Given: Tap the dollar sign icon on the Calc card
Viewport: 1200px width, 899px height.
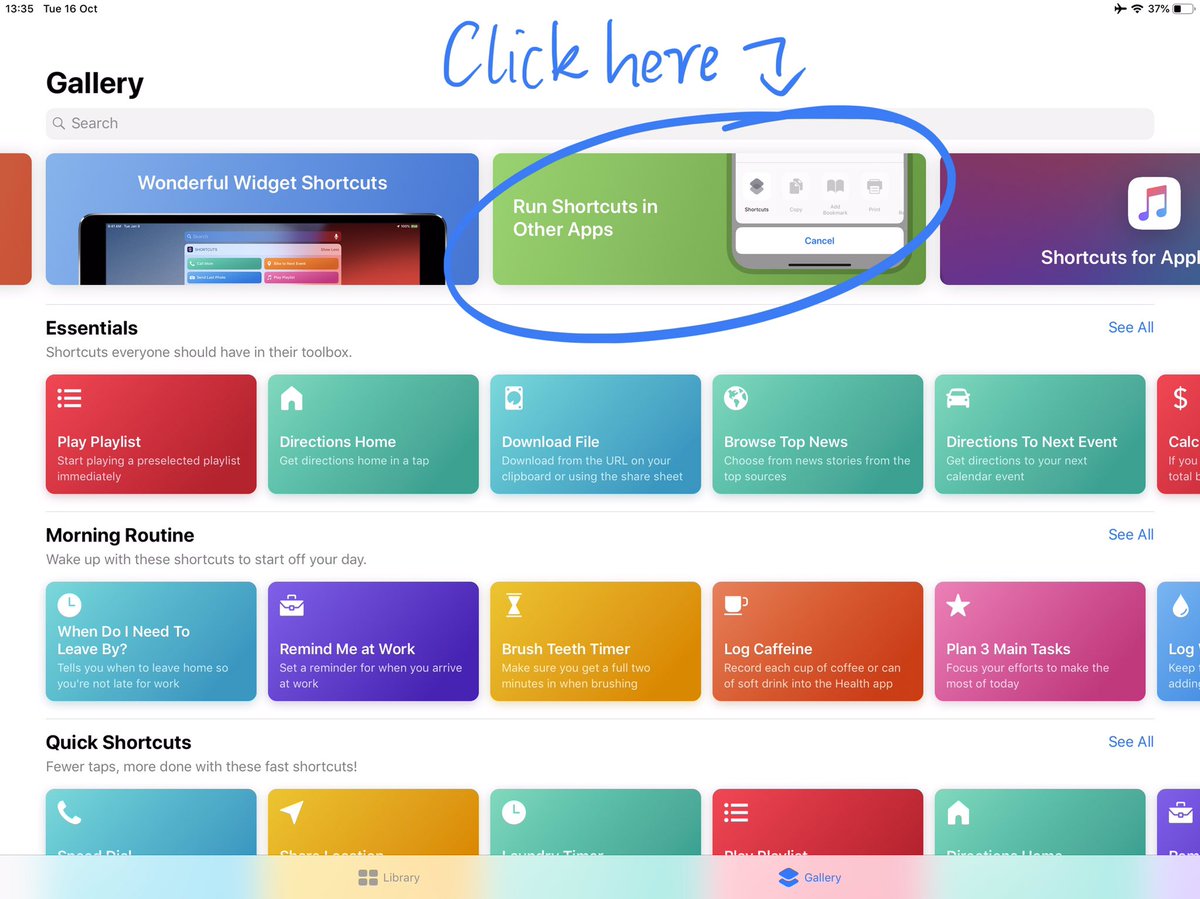Looking at the screenshot, I should coord(1180,398).
